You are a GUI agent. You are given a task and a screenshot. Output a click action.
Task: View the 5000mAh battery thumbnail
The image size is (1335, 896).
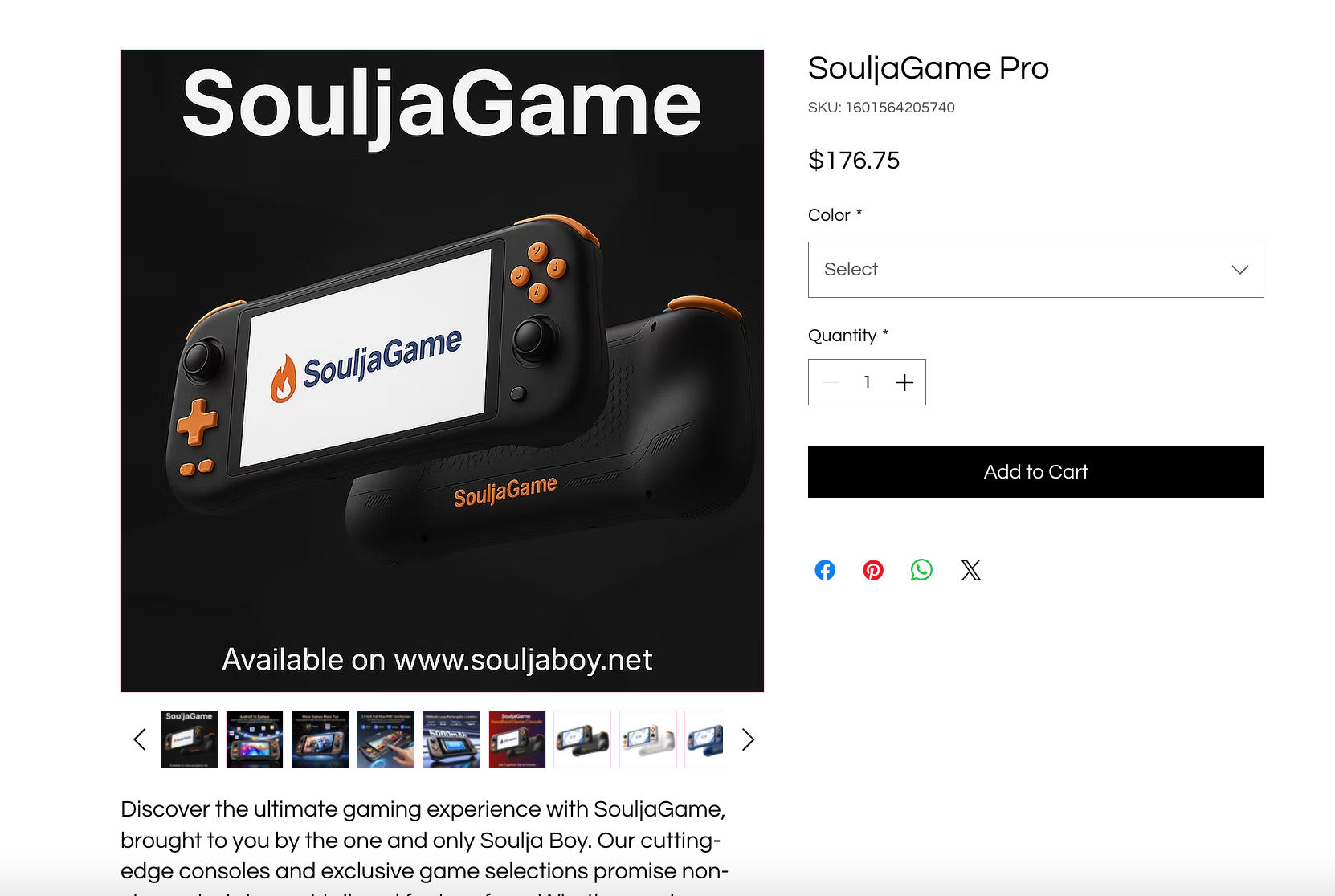pos(451,739)
